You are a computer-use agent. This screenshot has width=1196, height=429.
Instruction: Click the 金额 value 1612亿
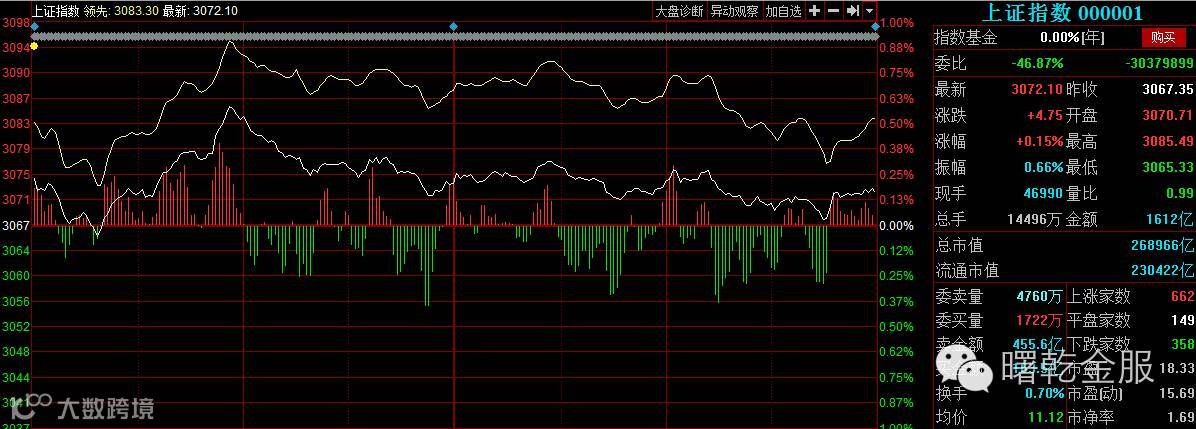click(x=1169, y=220)
